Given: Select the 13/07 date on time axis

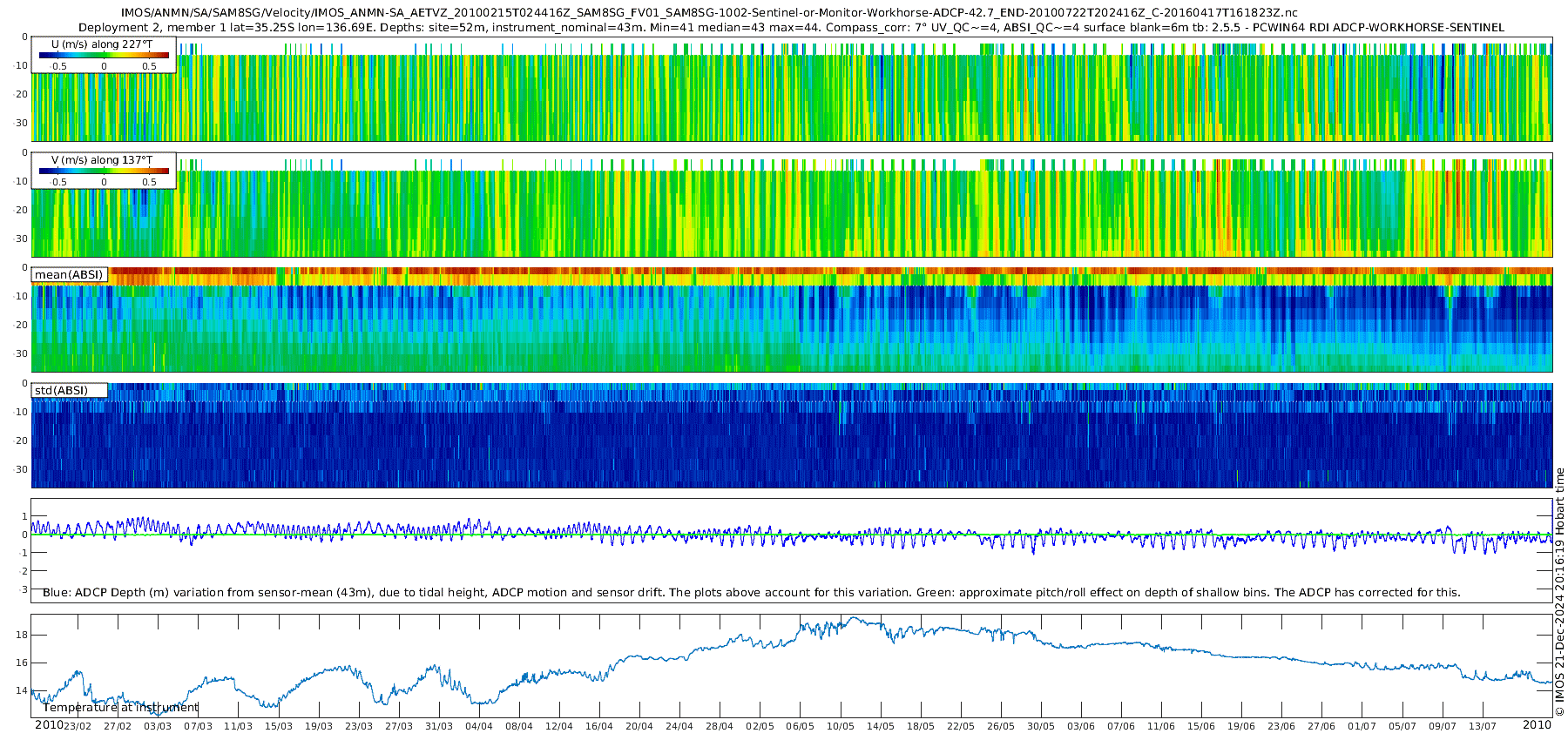Looking at the screenshot, I should tap(1483, 727).
